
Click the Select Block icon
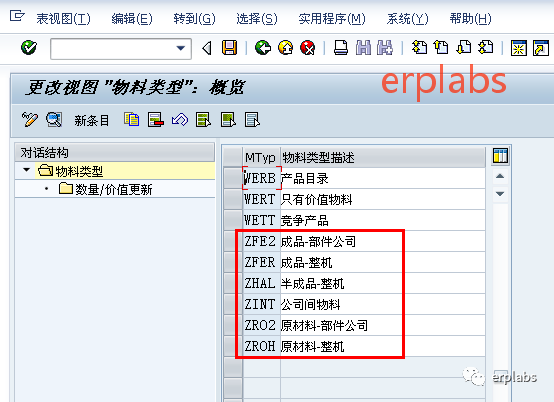pyautogui.click(x=228, y=120)
